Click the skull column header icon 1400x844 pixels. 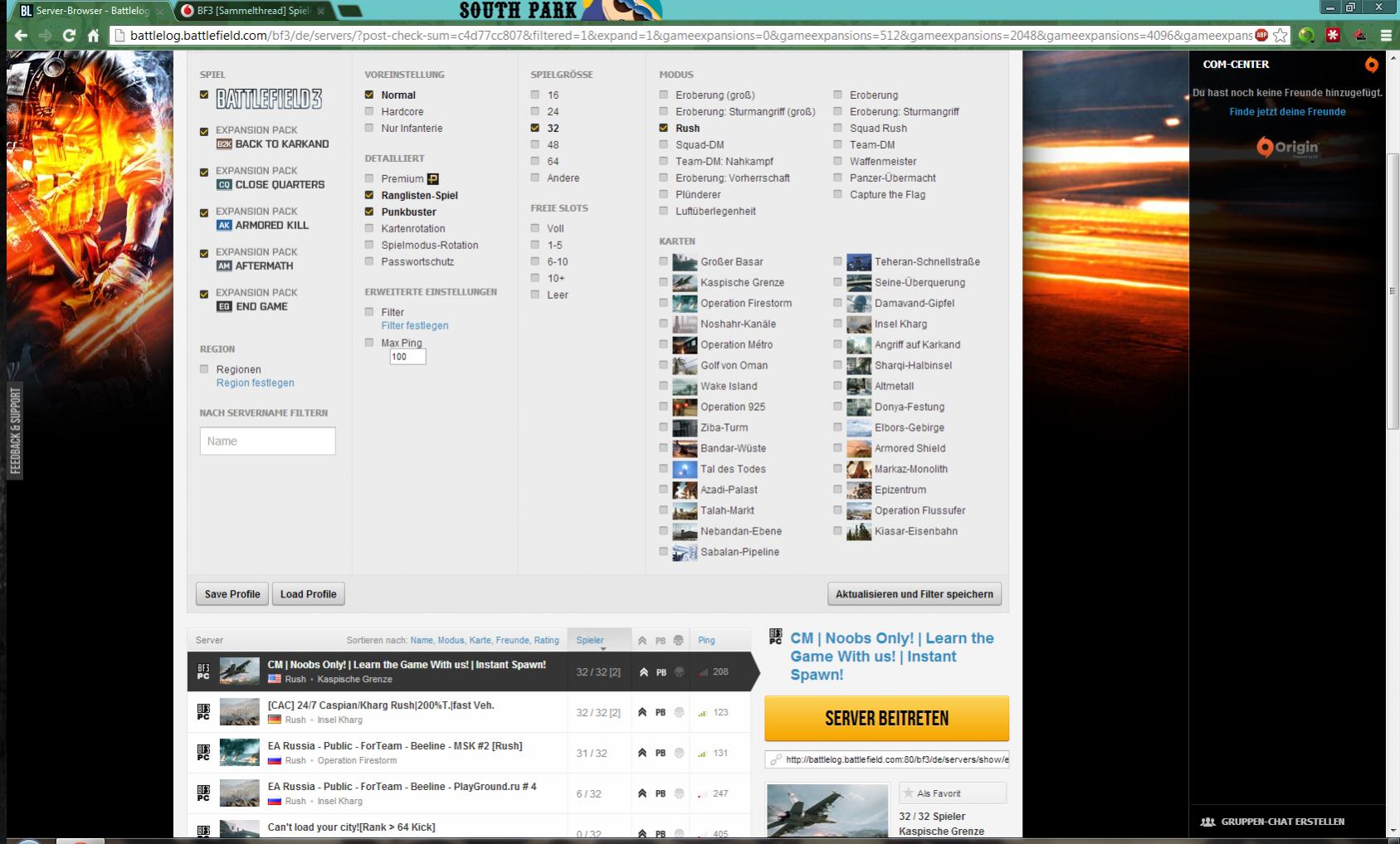(679, 641)
